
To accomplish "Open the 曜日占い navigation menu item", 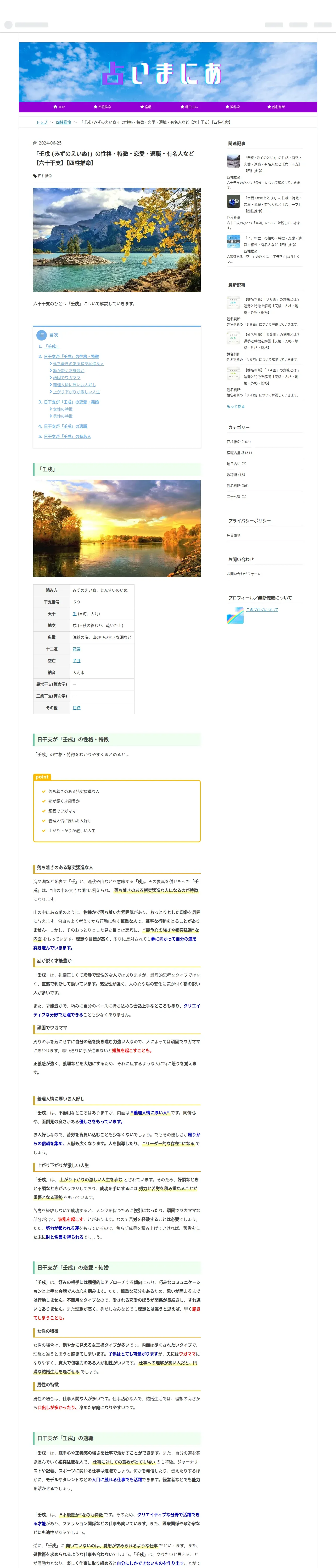I will coord(189,107).
